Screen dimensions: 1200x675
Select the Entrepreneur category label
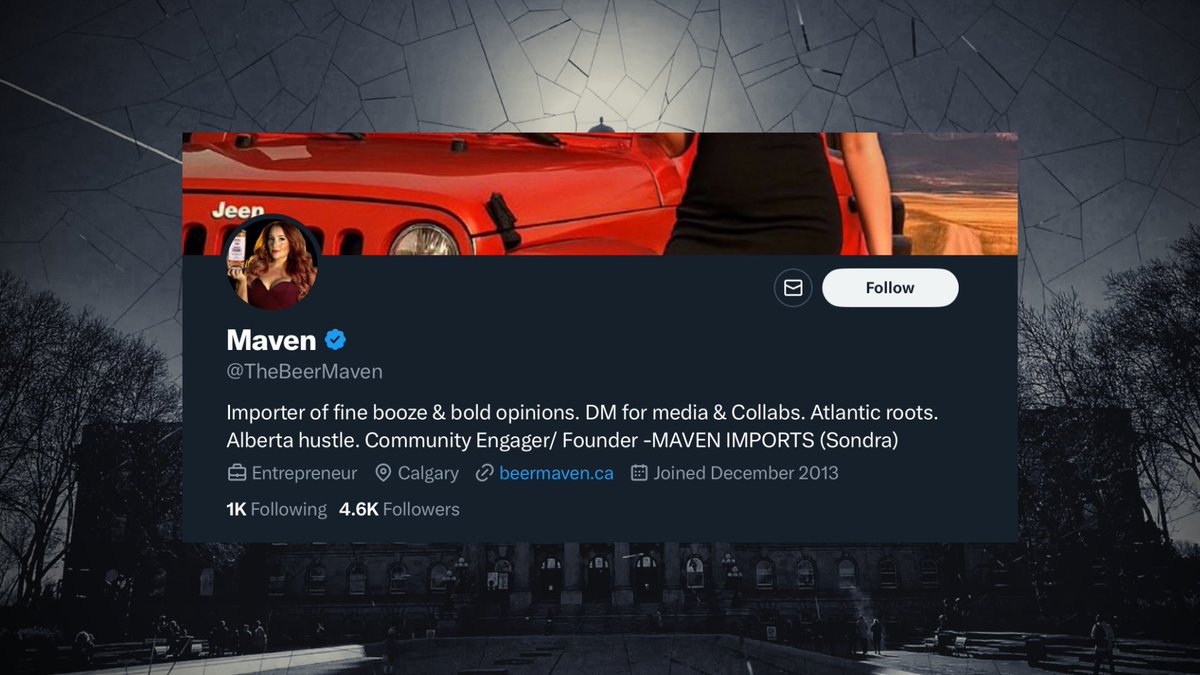click(304, 473)
